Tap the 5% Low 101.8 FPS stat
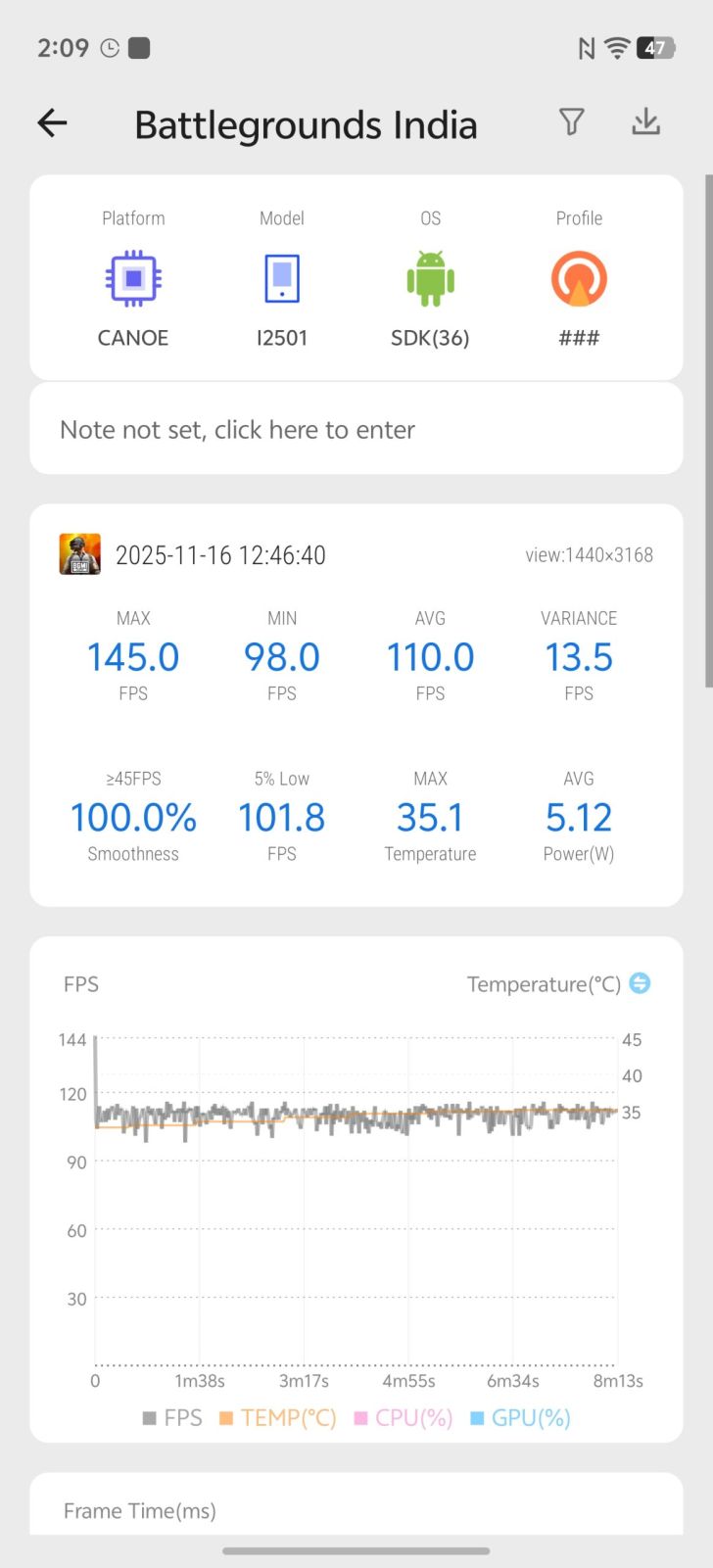Viewport: 713px width, 1568px height. (282, 818)
